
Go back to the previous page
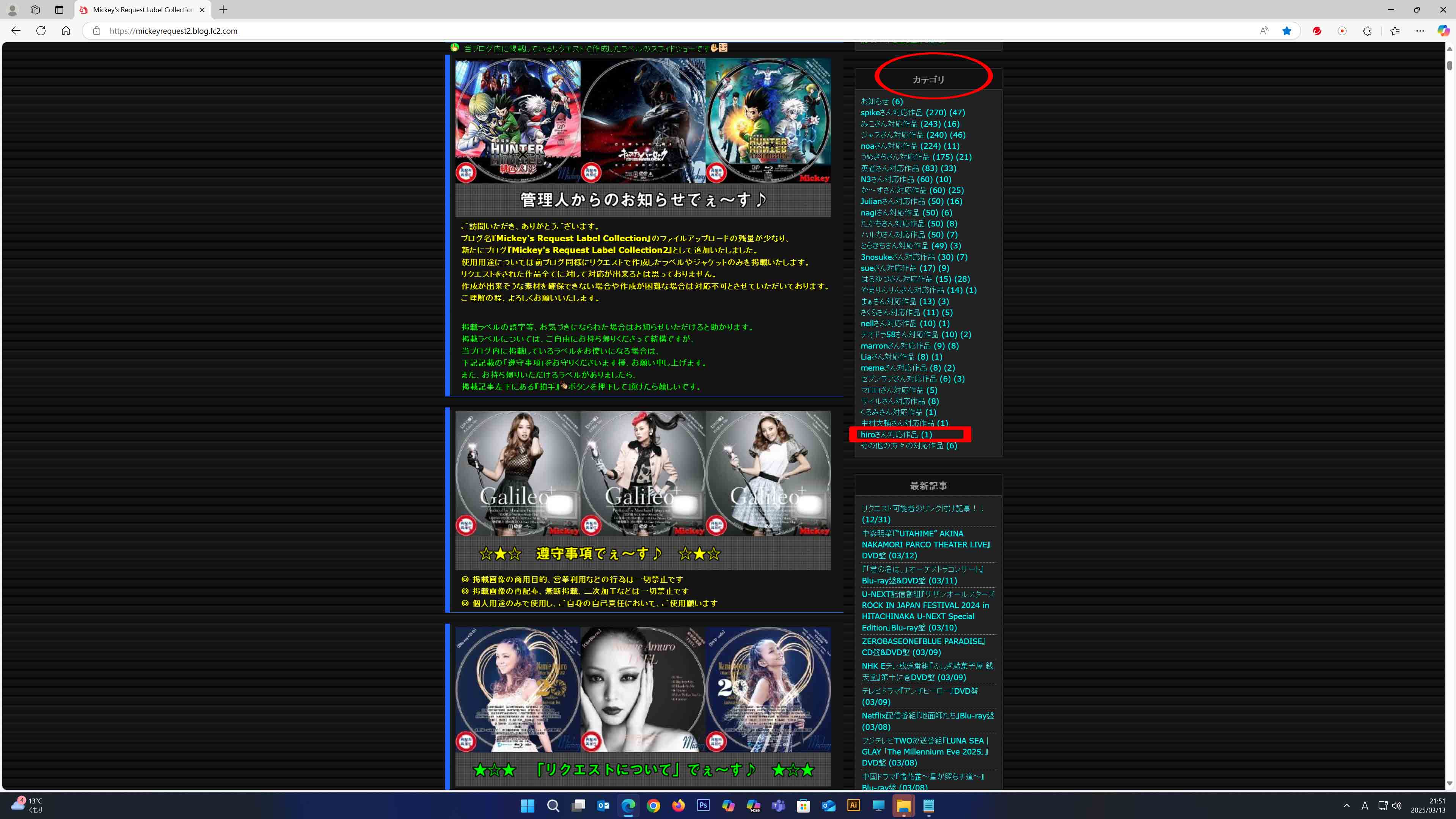16,30
